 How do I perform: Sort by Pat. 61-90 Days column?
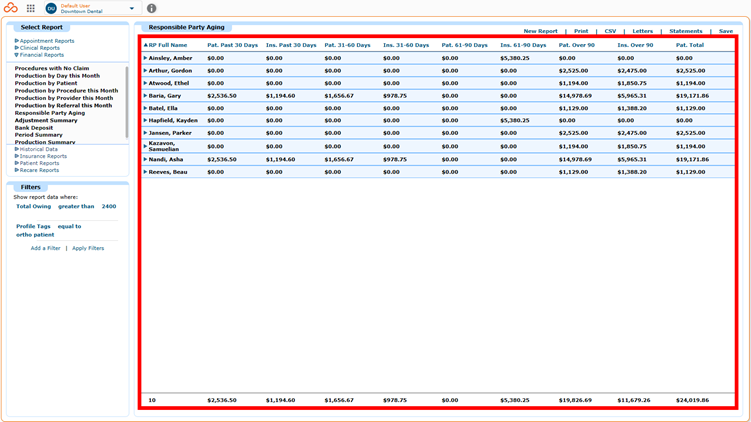pos(465,45)
